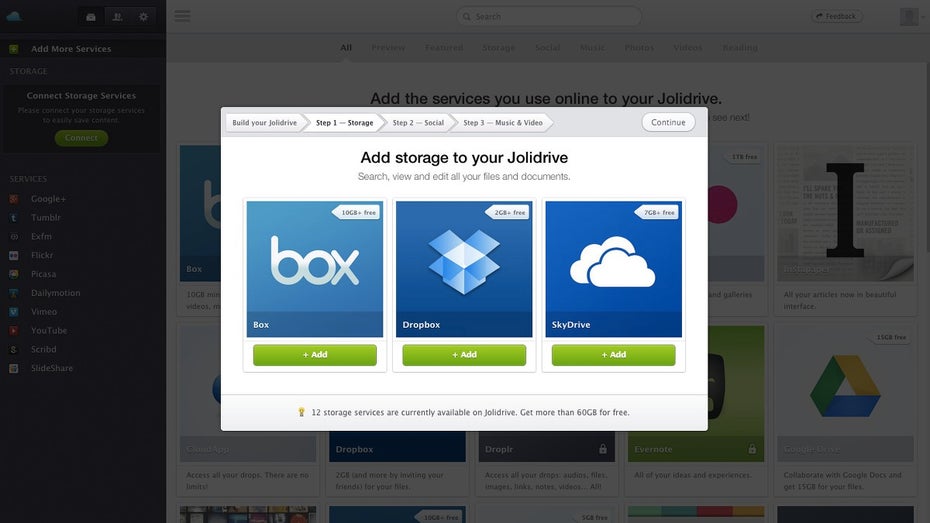Click the Jolidrive cloud logo icon
Viewport: 930px width, 523px height.
[14, 16]
